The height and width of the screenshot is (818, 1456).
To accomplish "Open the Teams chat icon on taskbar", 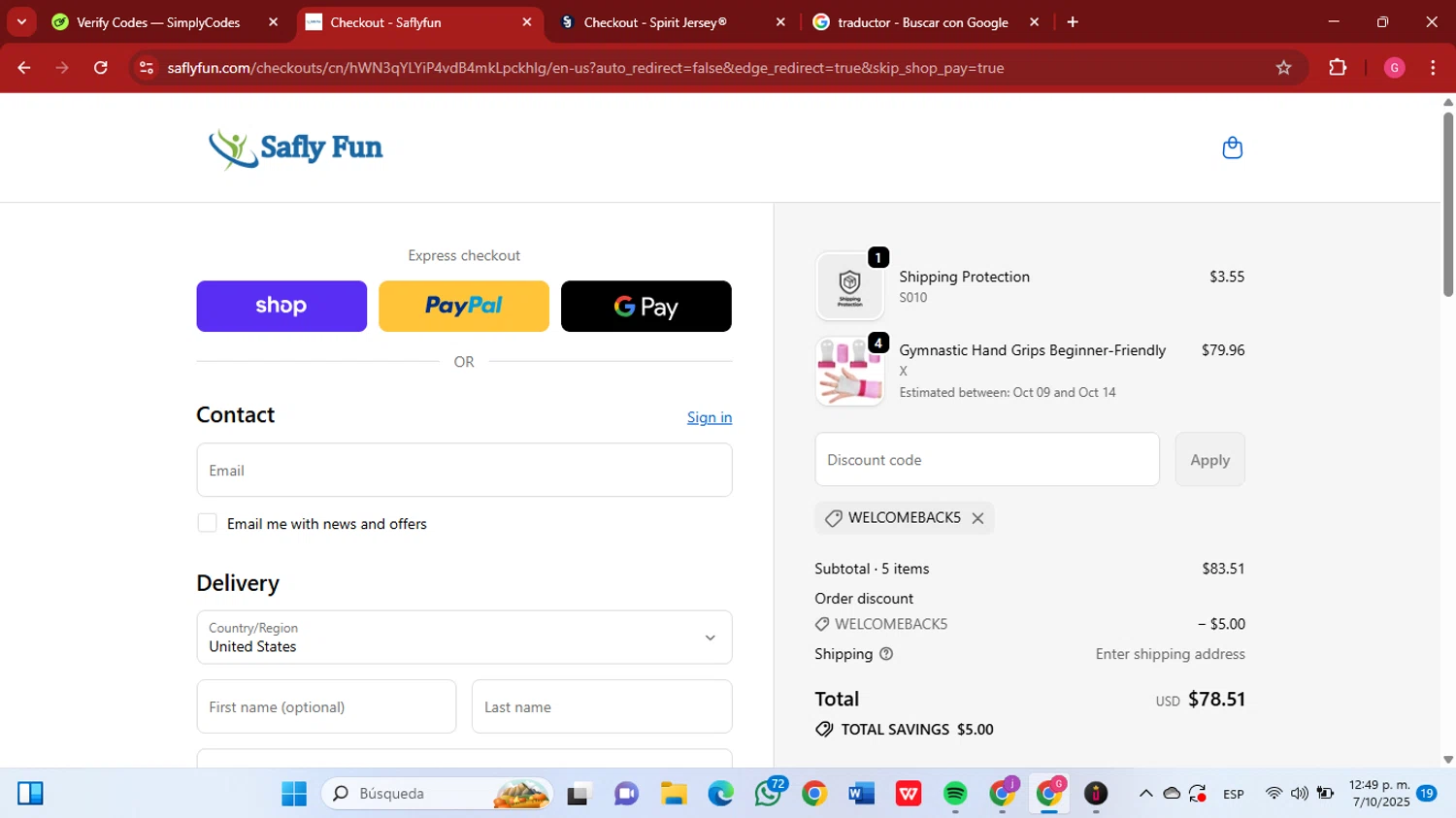I will [626, 794].
